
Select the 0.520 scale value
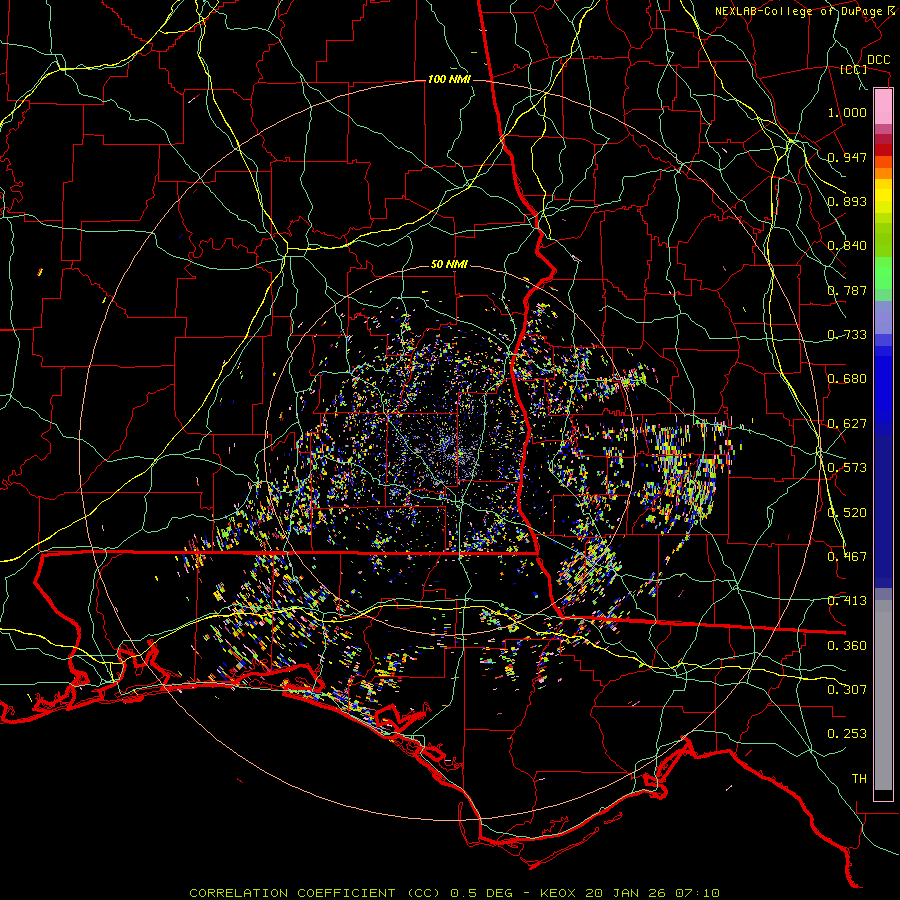[x=847, y=513]
